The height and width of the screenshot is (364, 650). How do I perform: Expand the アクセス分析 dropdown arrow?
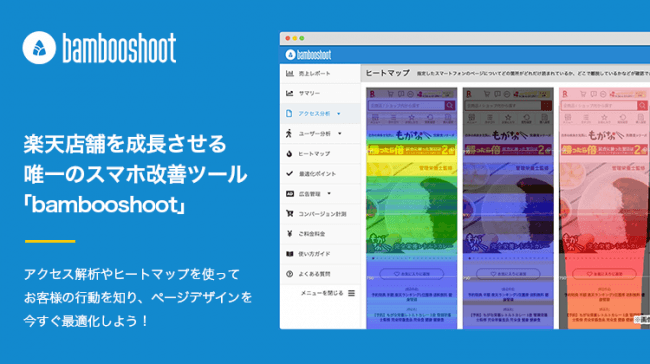[x=339, y=114]
